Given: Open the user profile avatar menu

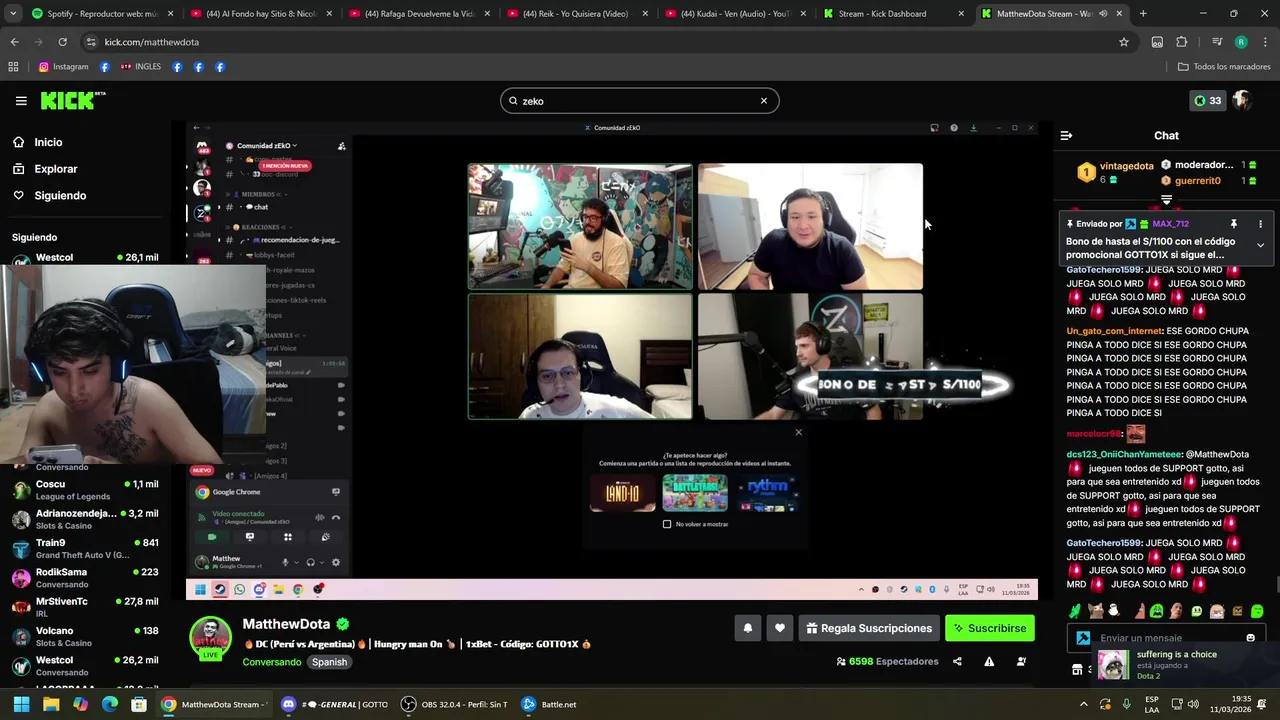Looking at the screenshot, I should [1242, 101].
